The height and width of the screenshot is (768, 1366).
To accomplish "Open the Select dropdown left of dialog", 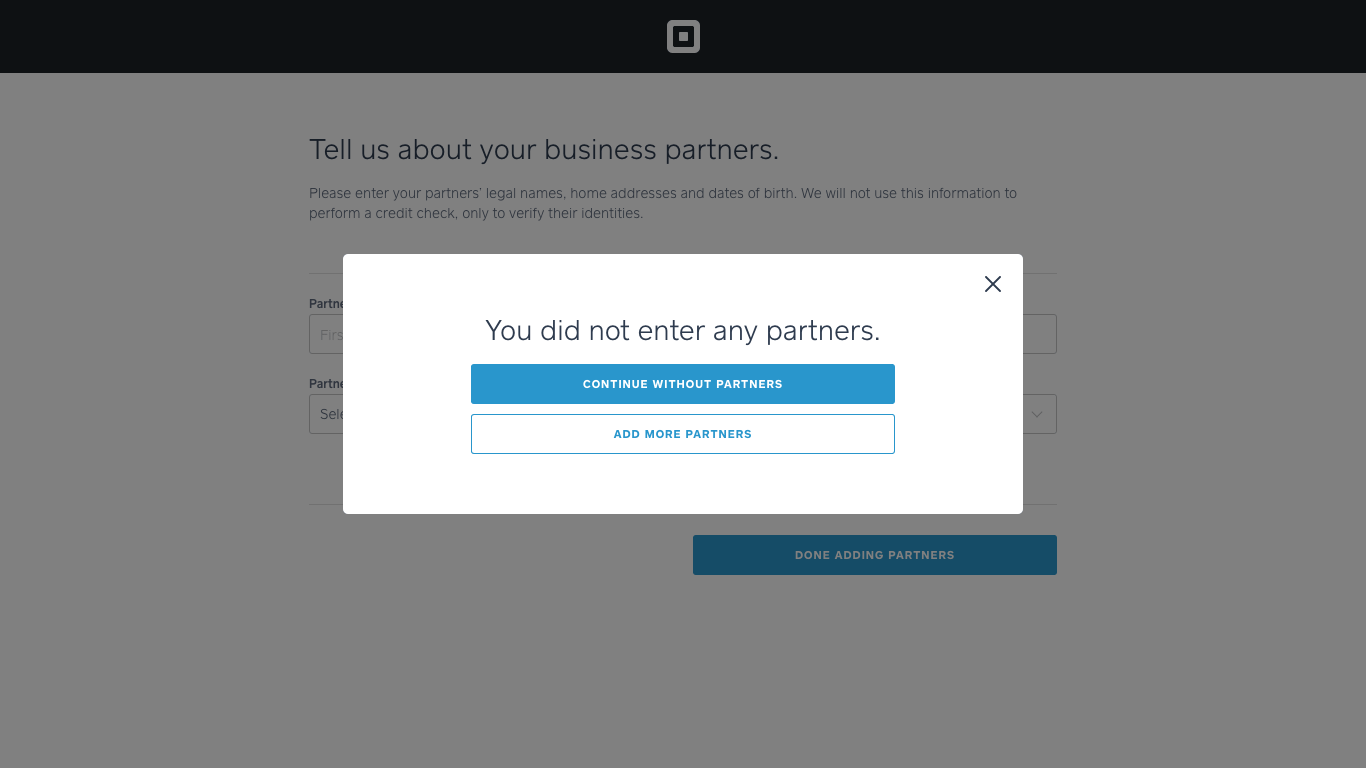I will (x=326, y=414).
